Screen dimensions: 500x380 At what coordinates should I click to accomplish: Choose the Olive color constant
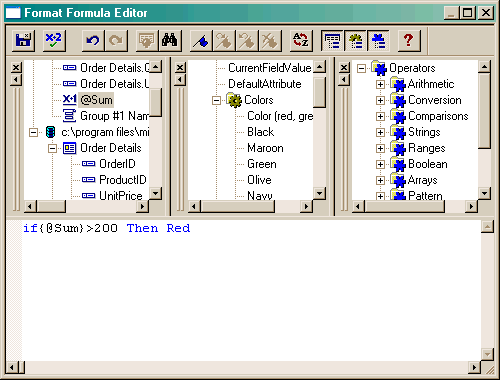pos(259,180)
